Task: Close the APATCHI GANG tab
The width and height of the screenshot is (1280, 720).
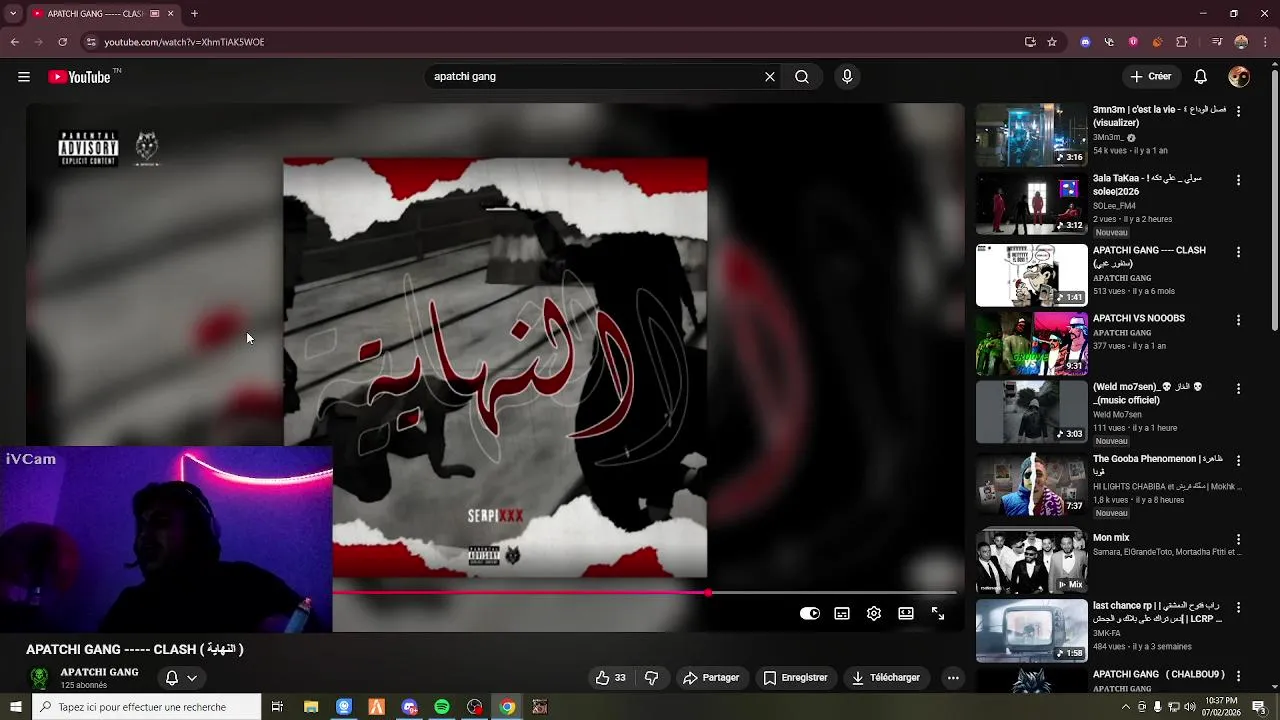Action: pyautogui.click(x=170, y=14)
